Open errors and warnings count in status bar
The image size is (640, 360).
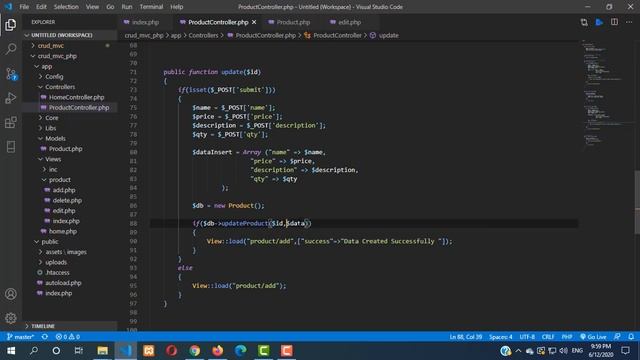click(67, 337)
